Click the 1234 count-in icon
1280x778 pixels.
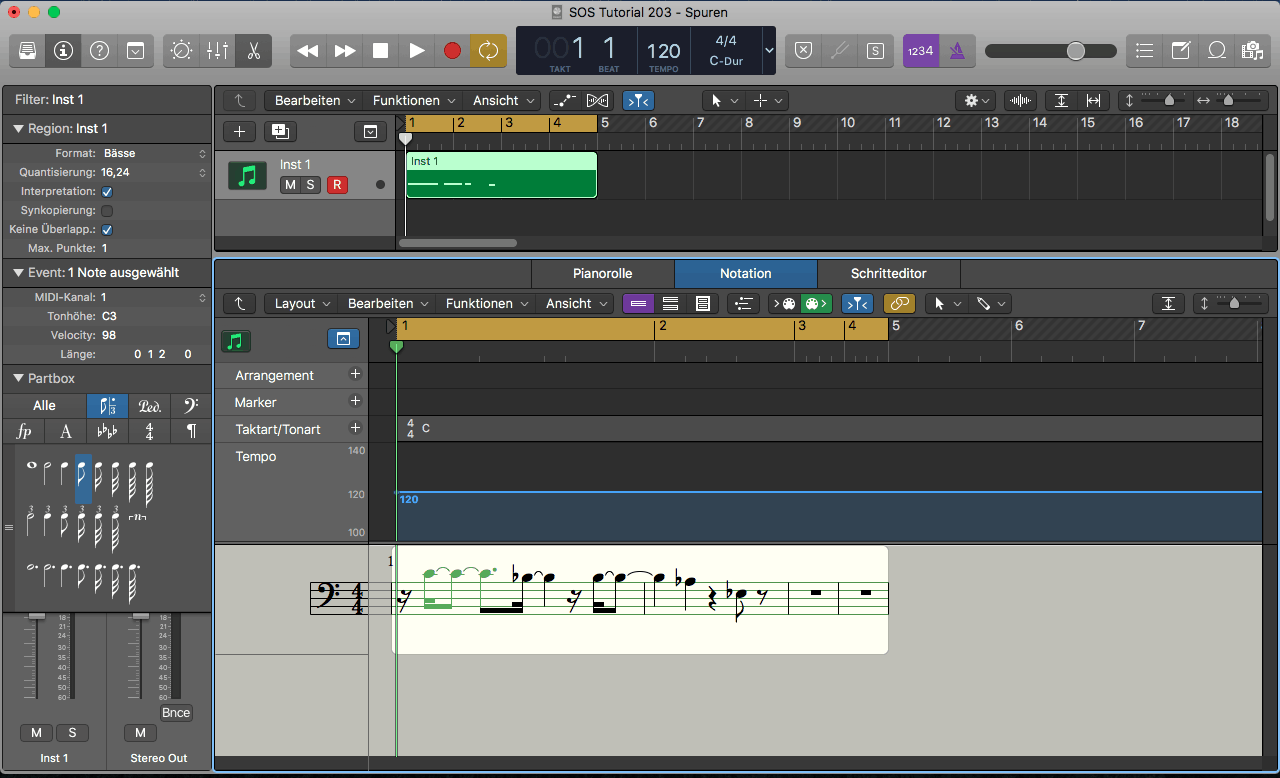tap(920, 50)
